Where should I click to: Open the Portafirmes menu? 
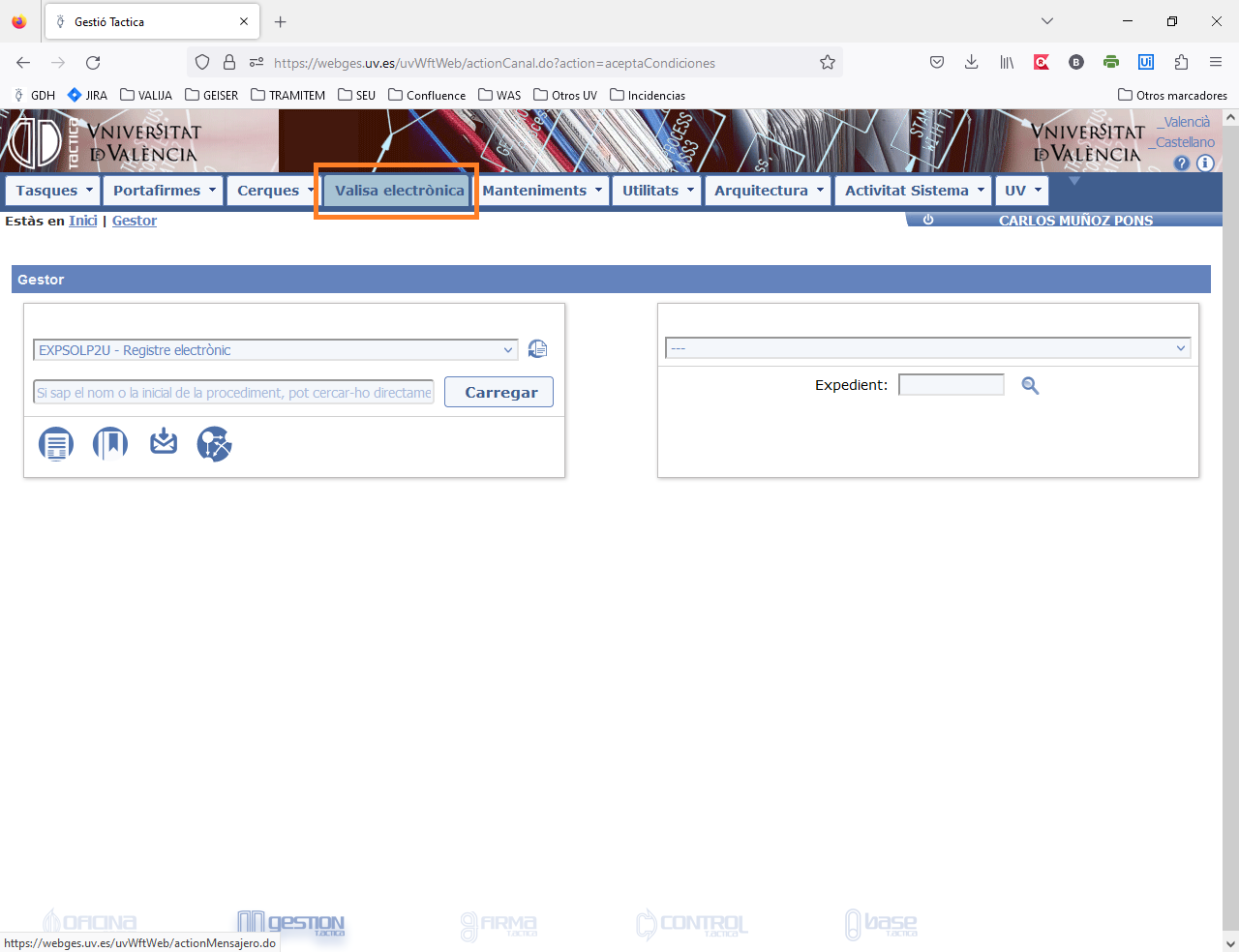[x=164, y=191]
